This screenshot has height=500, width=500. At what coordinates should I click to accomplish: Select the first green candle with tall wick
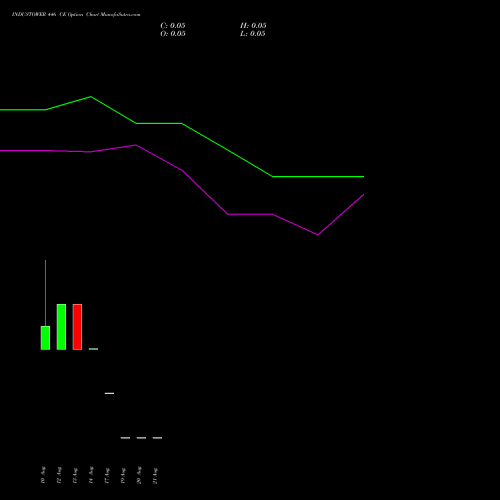45,338
